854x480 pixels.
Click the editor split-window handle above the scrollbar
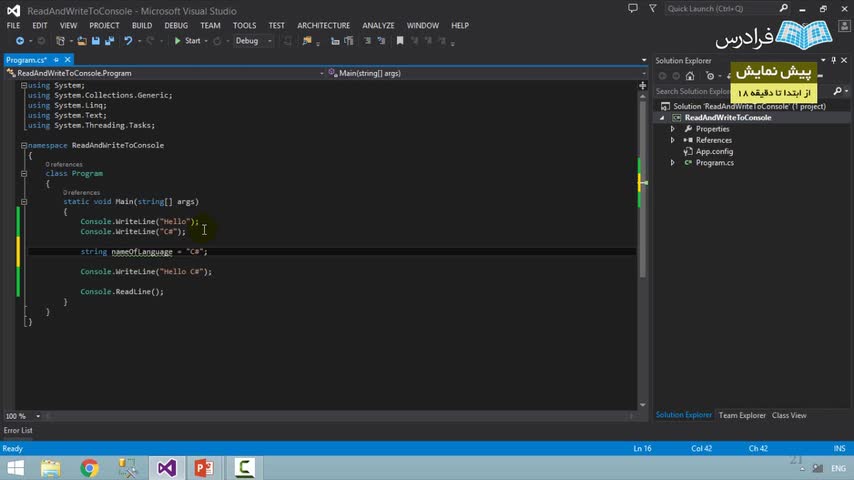pyautogui.click(x=643, y=86)
